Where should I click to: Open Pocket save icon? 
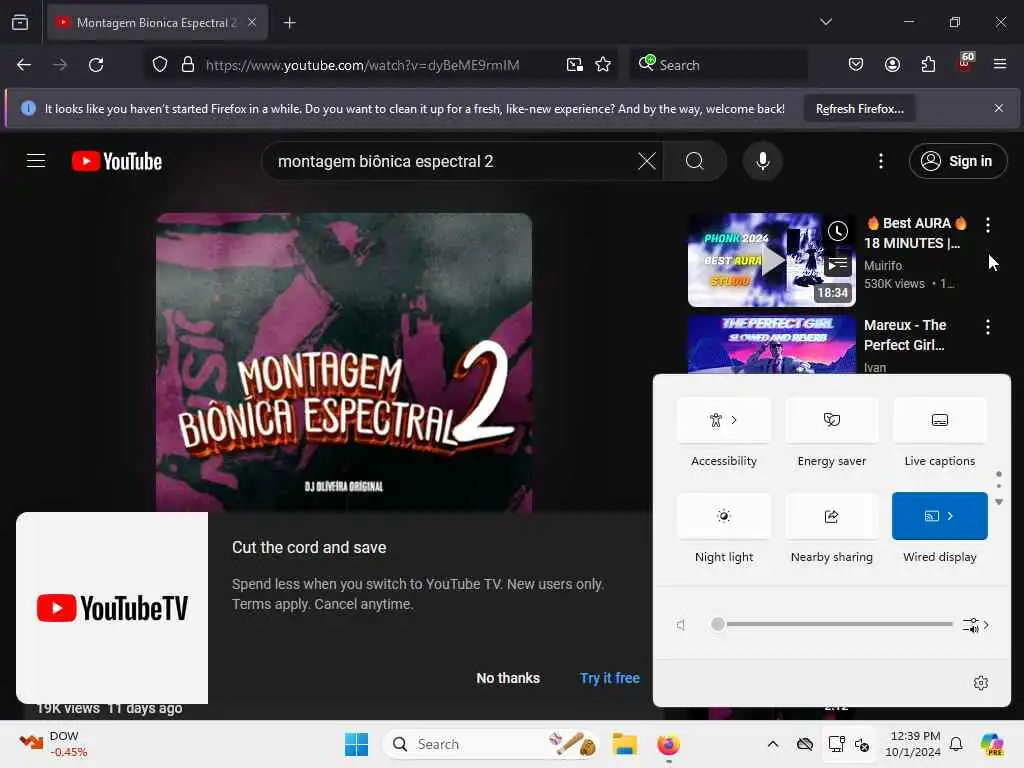tap(856, 65)
